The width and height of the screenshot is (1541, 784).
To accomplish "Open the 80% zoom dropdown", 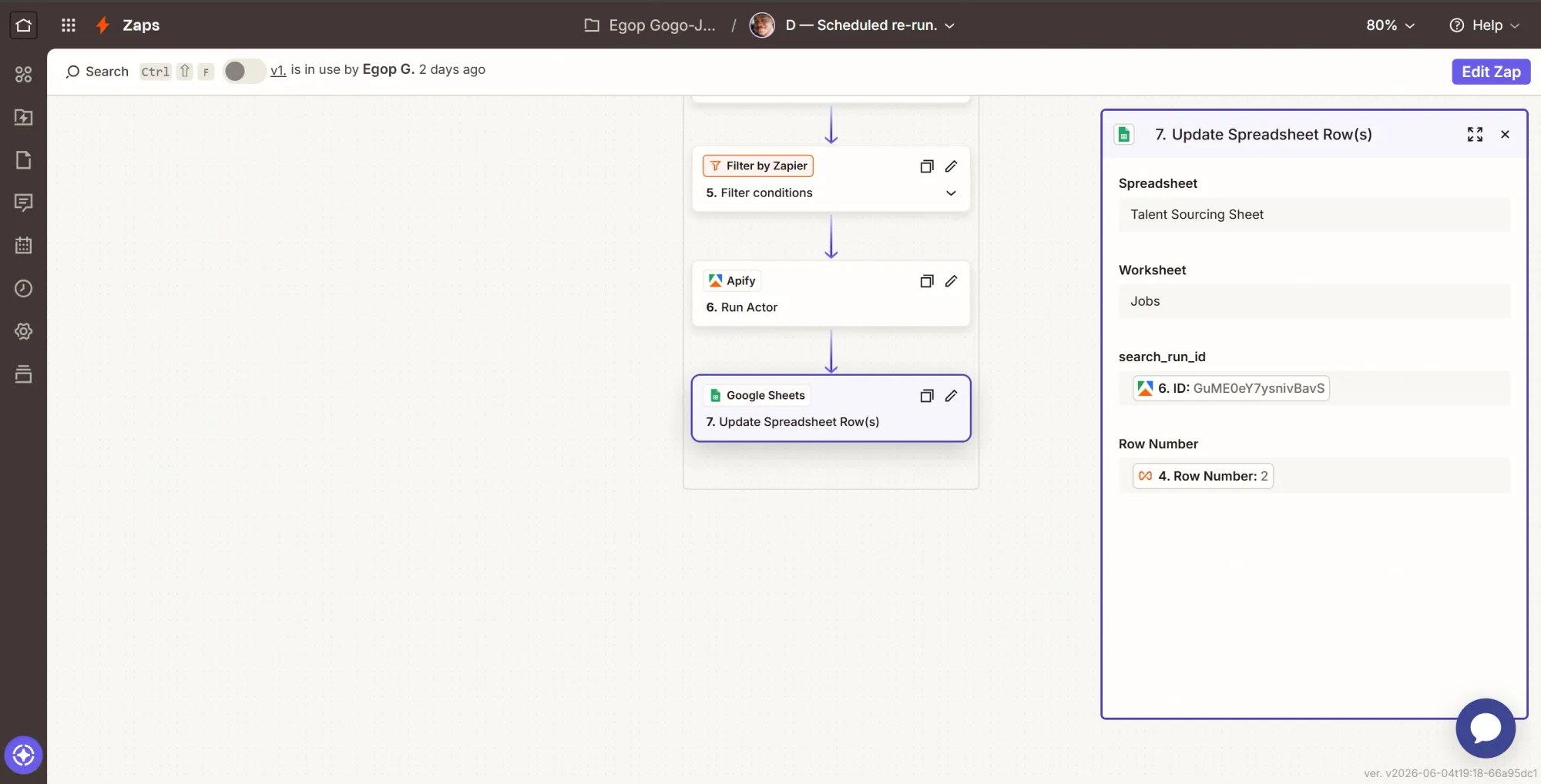I will [x=1391, y=25].
